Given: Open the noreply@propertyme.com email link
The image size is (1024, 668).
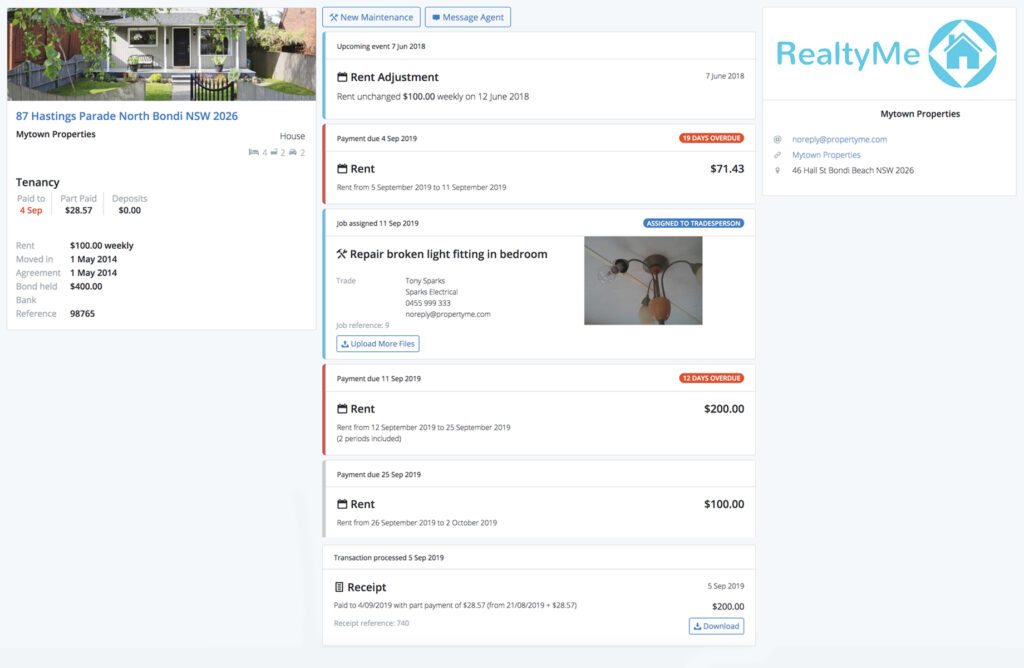Looking at the screenshot, I should (839, 139).
